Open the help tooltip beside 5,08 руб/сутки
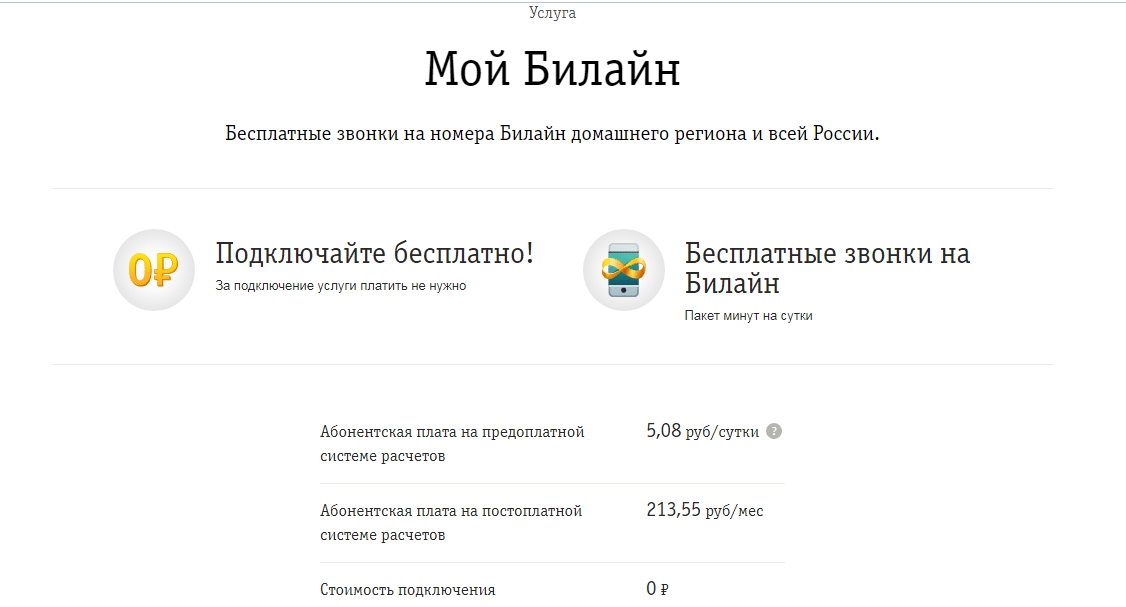 [774, 432]
